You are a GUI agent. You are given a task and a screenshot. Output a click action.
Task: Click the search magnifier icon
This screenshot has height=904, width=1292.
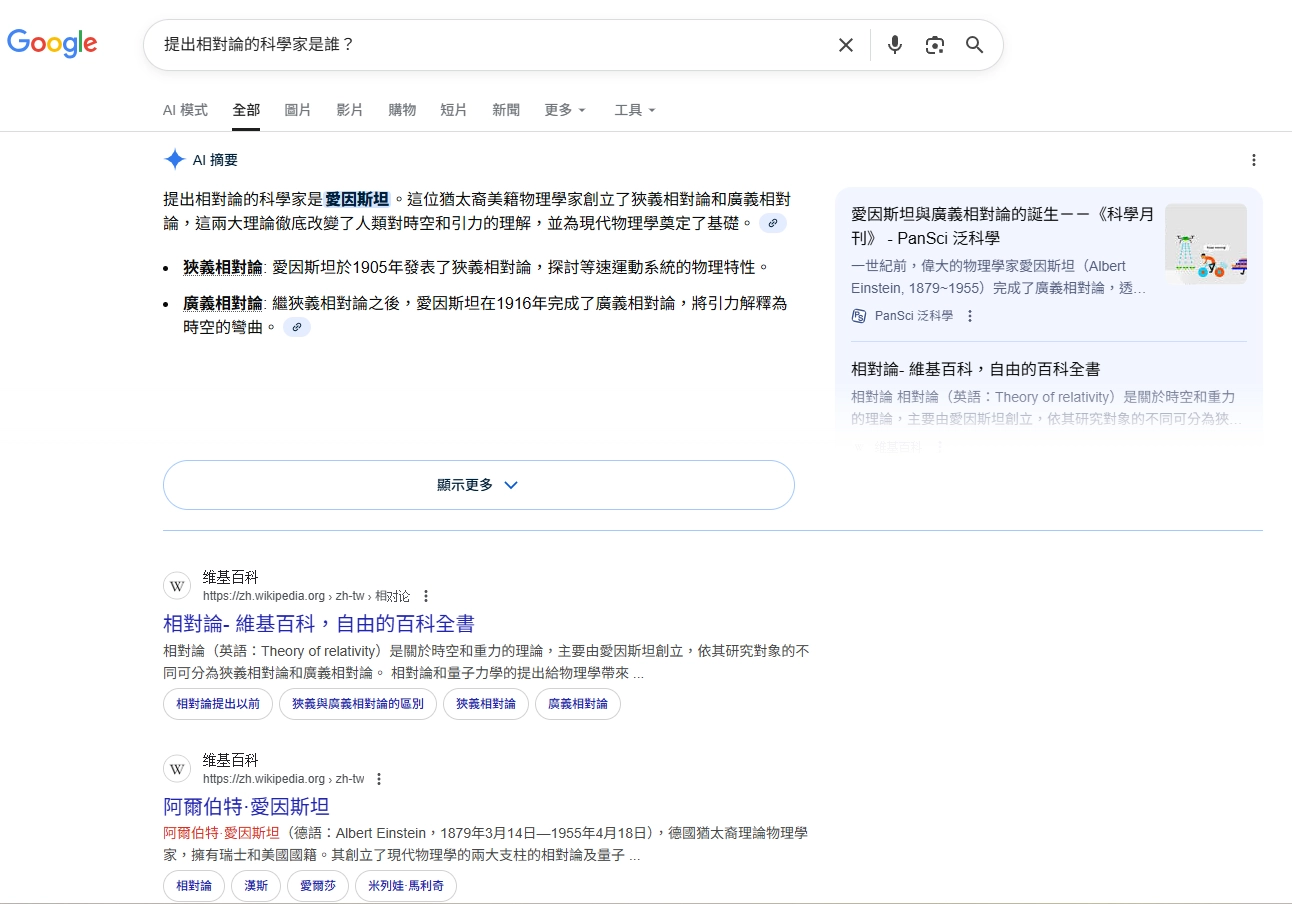(x=974, y=44)
